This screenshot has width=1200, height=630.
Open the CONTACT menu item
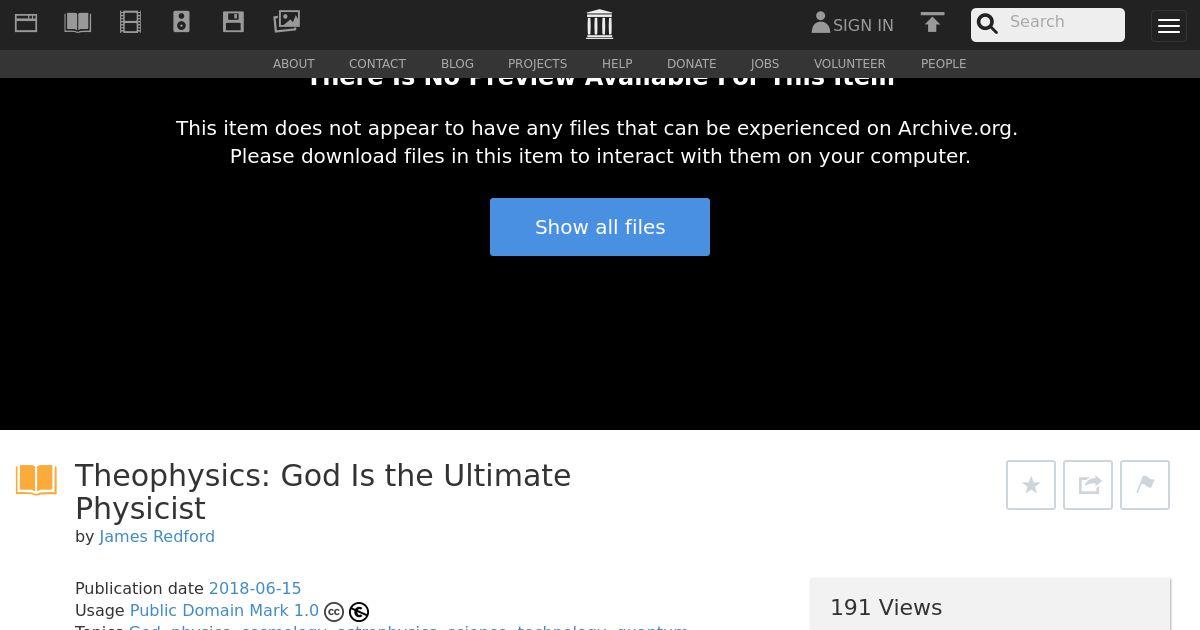tap(377, 64)
